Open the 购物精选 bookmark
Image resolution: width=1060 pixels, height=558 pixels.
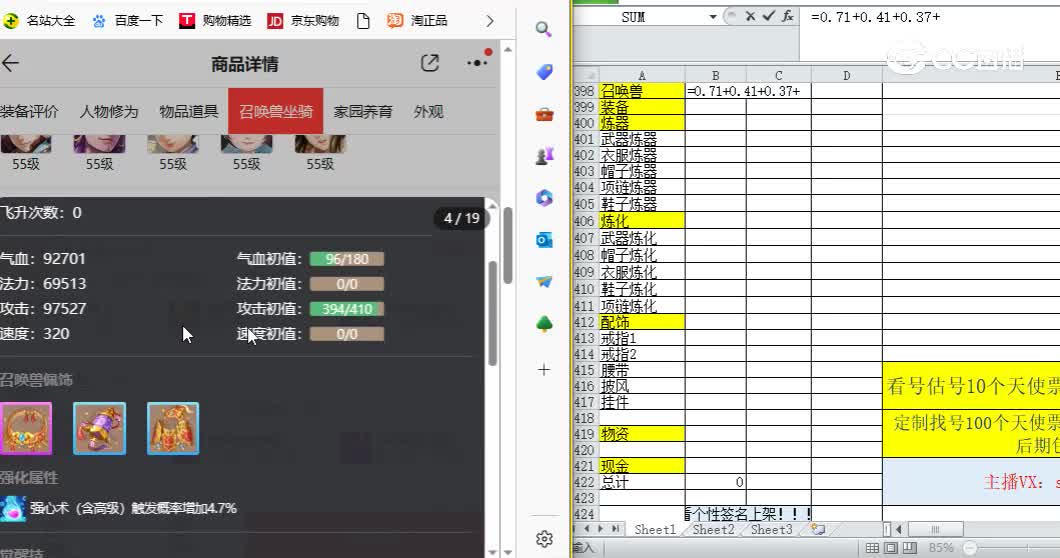pos(215,21)
